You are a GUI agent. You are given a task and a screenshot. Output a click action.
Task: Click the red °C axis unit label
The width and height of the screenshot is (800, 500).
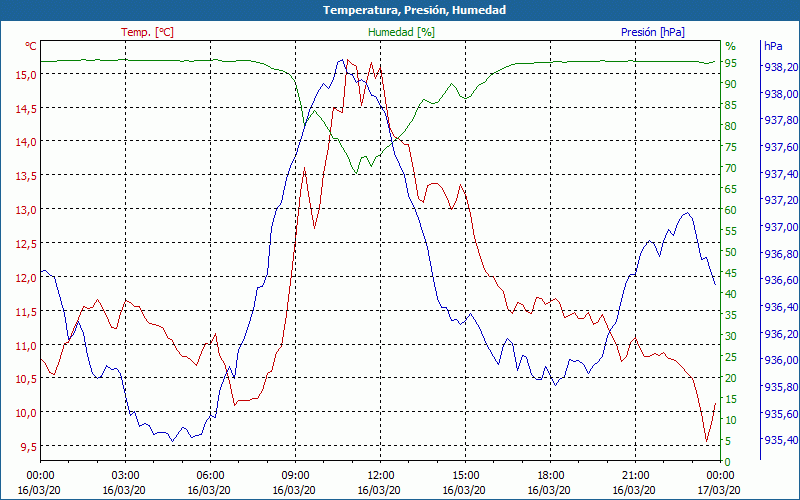pos(31,46)
